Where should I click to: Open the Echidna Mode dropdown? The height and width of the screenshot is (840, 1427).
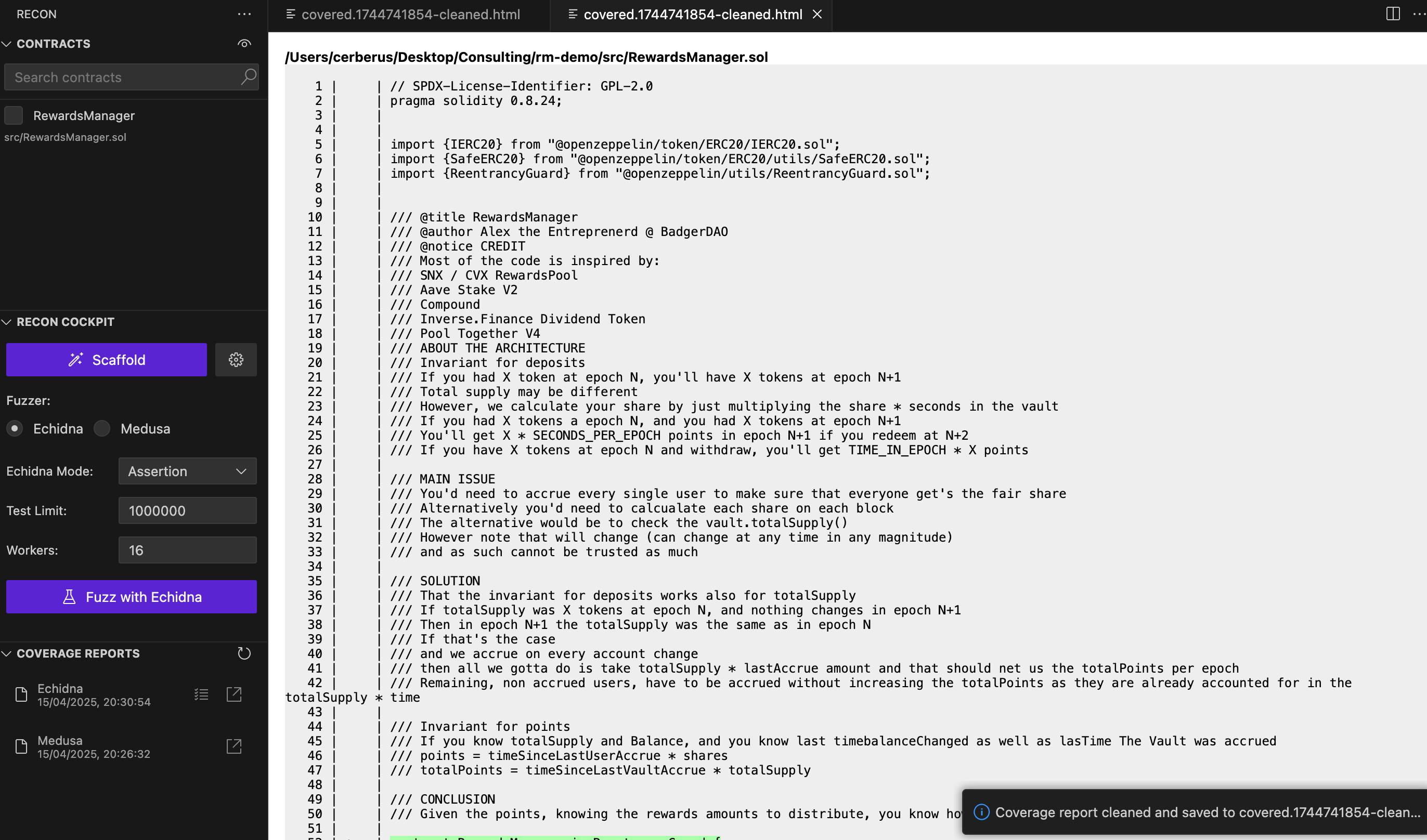tap(187, 471)
